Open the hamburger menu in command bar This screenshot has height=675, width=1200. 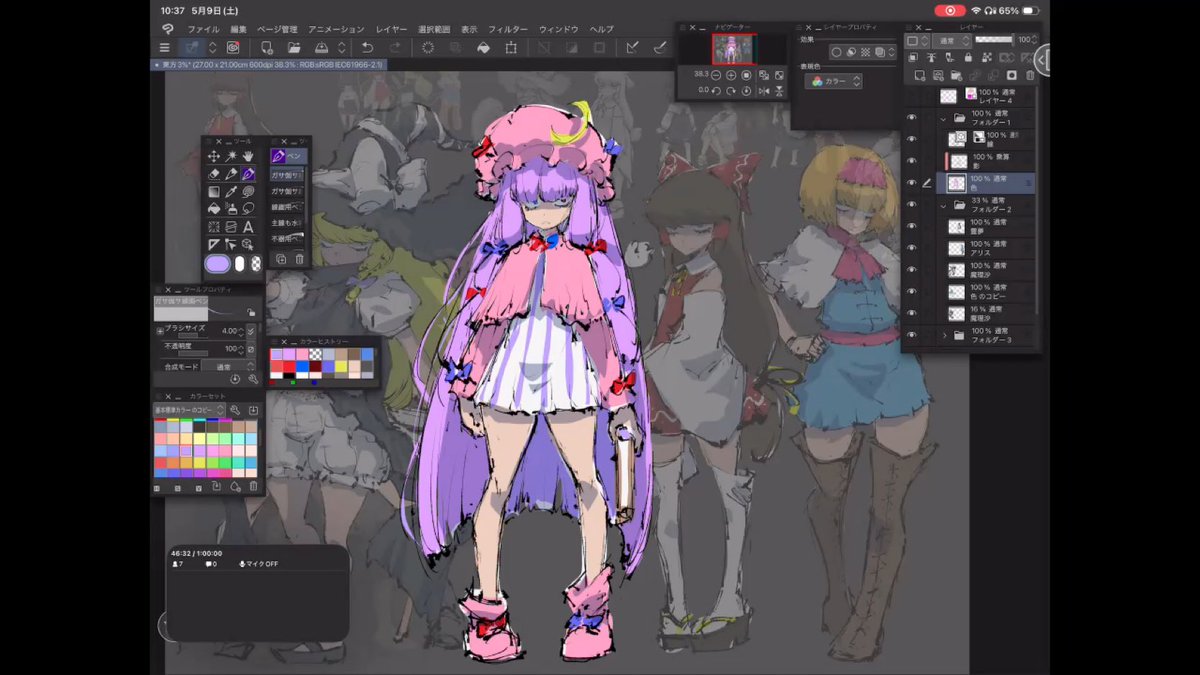(x=164, y=47)
